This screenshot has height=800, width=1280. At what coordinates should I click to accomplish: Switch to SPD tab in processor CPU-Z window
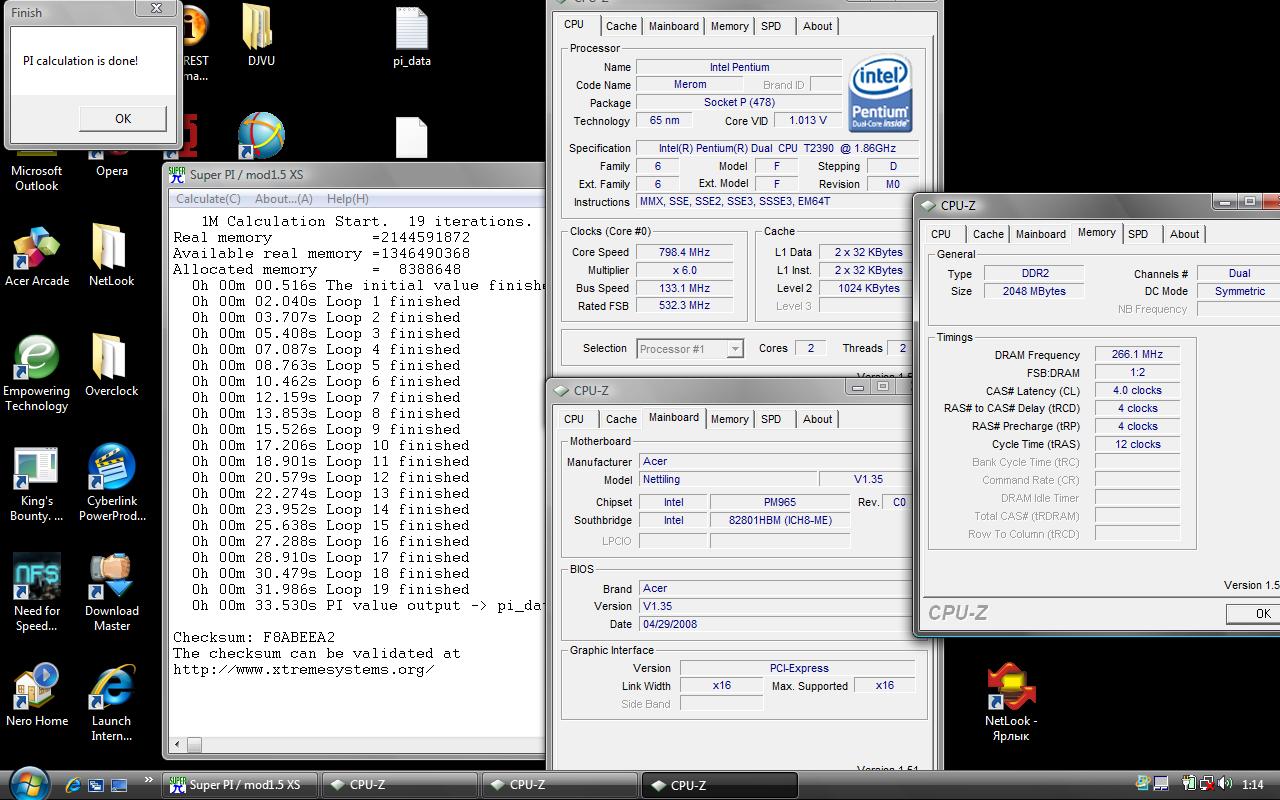click(x=771, y=26)
